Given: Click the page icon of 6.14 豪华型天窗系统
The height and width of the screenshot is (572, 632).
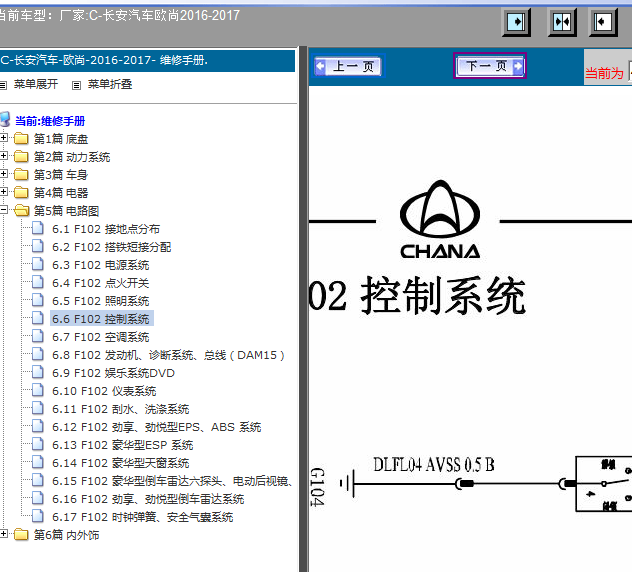Looking at the screenshot, I should pyautogui.click(x=38, y=462).
